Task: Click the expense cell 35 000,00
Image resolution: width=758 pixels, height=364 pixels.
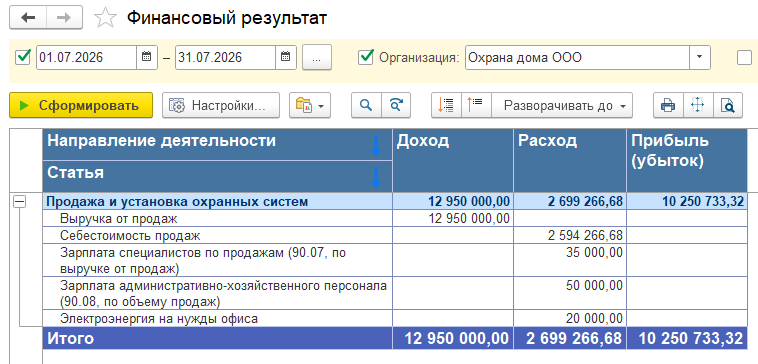Action: pos(570,261)
